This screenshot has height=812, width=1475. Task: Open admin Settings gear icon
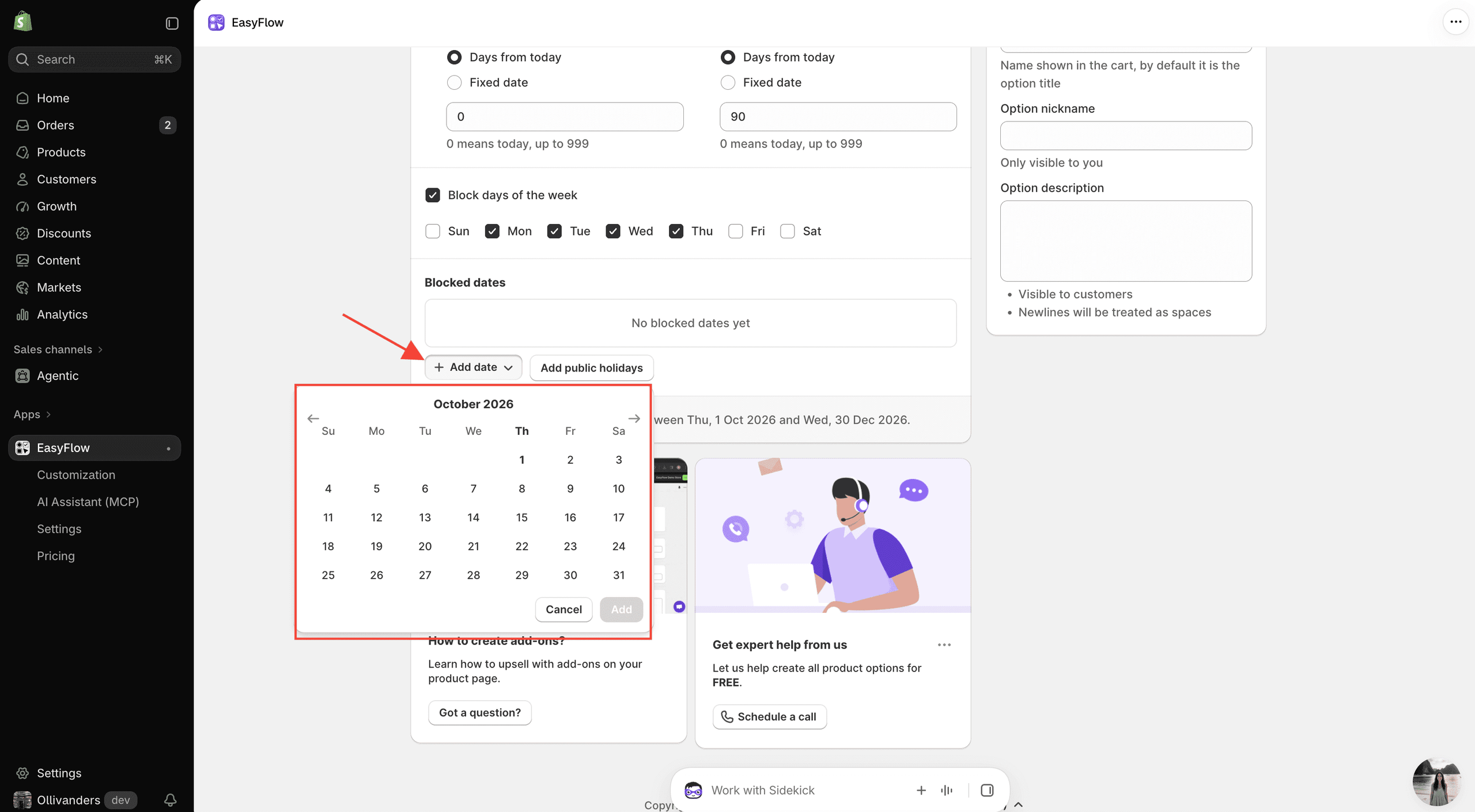[x=22, y=773]
